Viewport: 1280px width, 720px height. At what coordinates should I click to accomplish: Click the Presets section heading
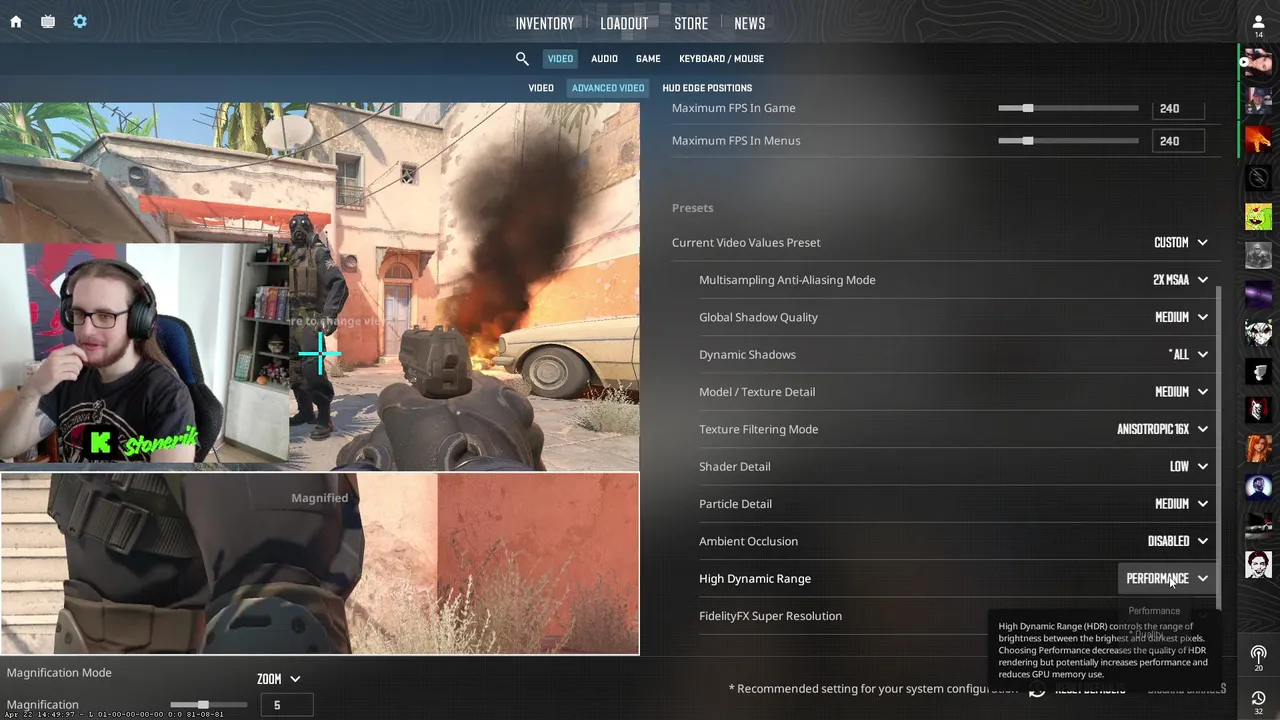coord(692,208)
